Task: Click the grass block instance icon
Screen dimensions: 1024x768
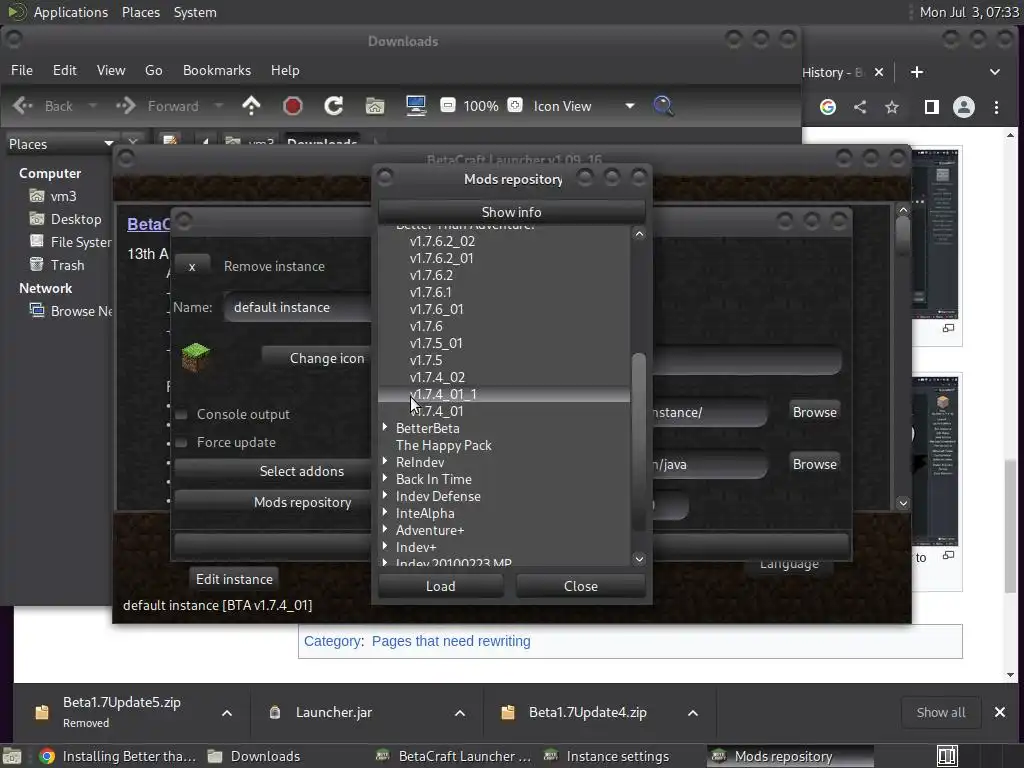Action: tap(195, 358)
